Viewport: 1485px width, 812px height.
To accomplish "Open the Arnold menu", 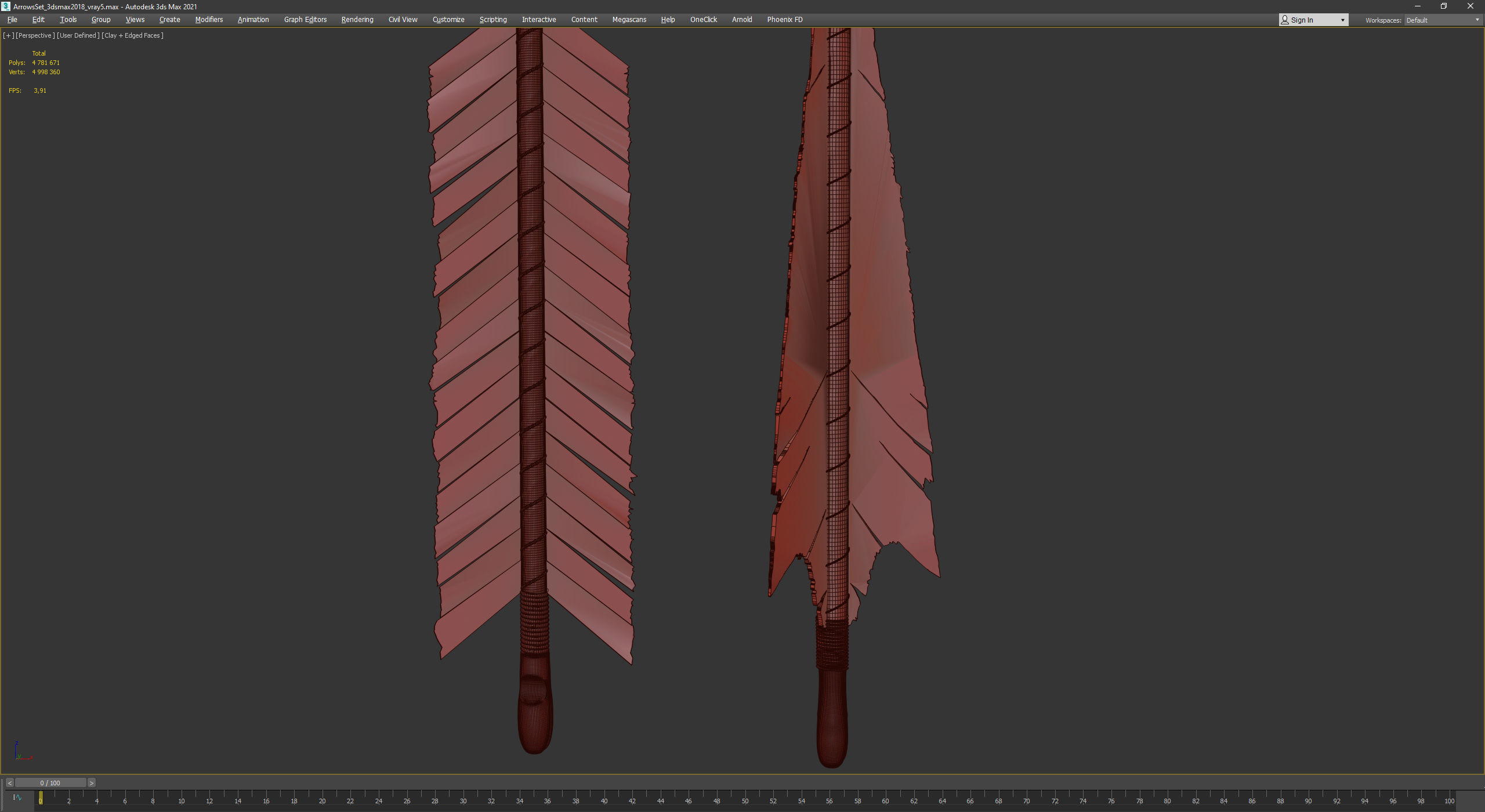I will (x=742, y=20).
